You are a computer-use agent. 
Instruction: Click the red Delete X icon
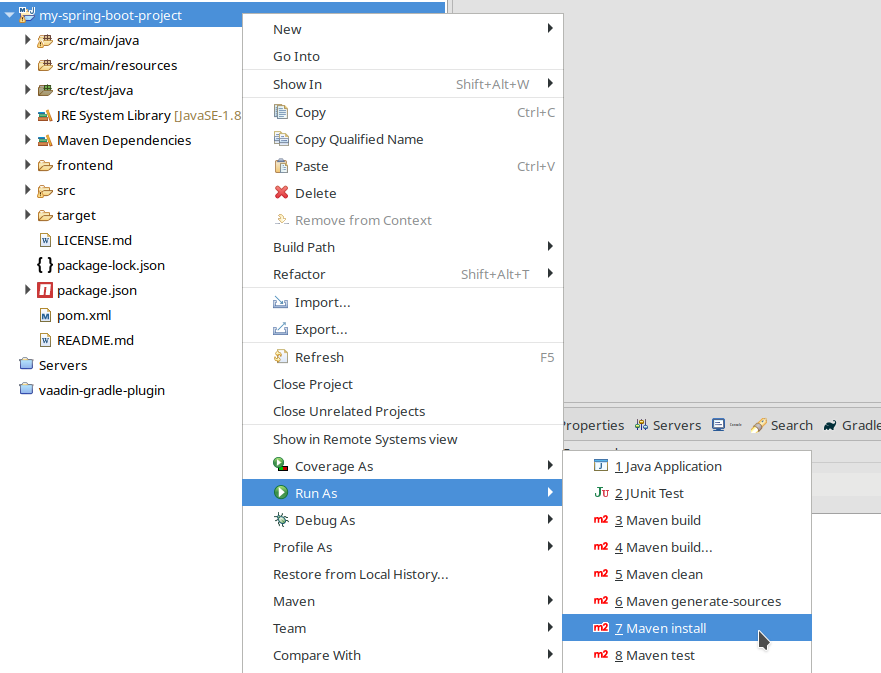281,193
